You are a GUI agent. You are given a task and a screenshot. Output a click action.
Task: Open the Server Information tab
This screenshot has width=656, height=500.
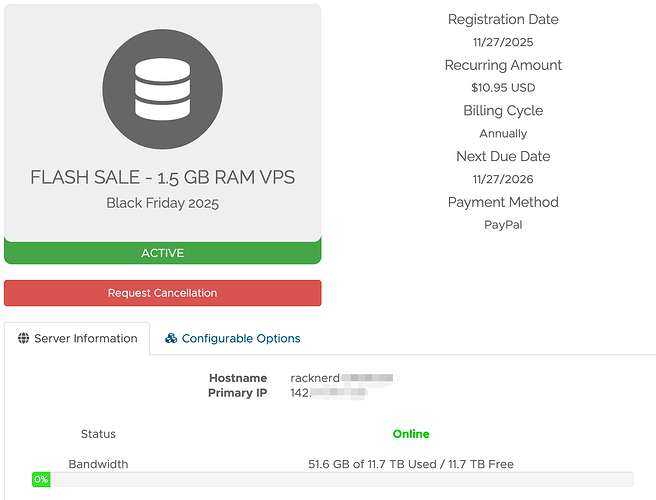click(77, 338)
